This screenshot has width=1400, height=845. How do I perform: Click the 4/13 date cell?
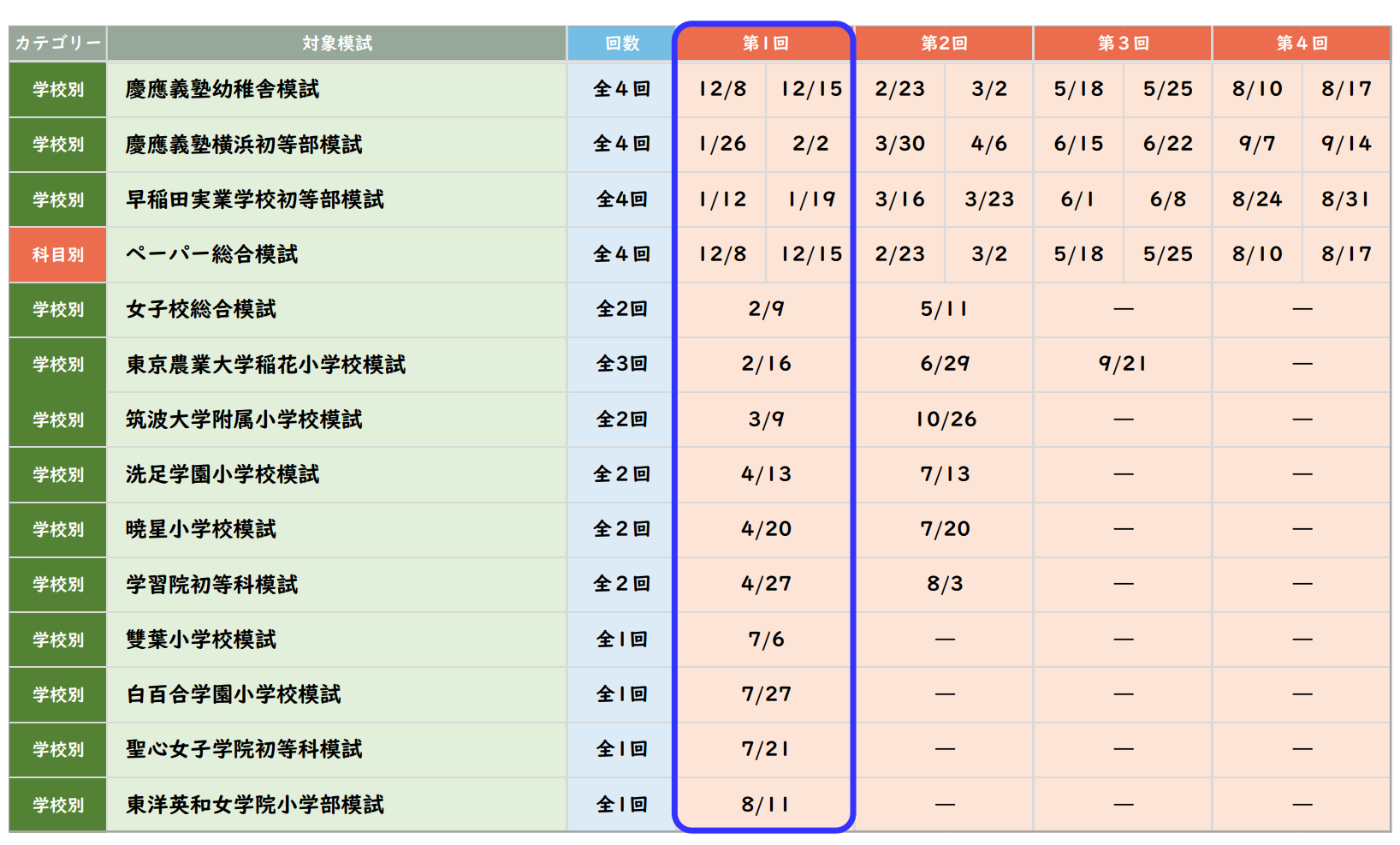pyautogui.click(x=766, y=474)
